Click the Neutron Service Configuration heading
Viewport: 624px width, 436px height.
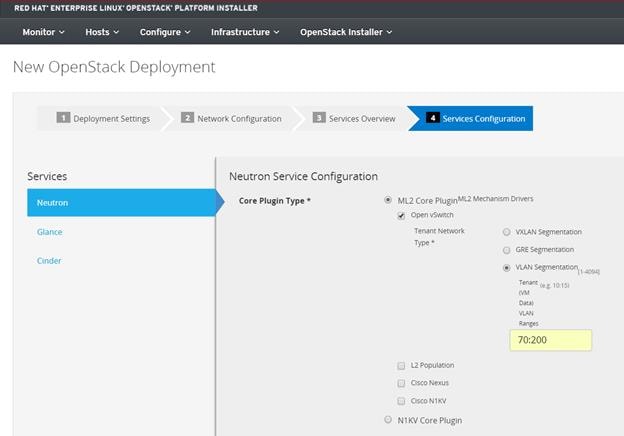click(x=303, y=176)
